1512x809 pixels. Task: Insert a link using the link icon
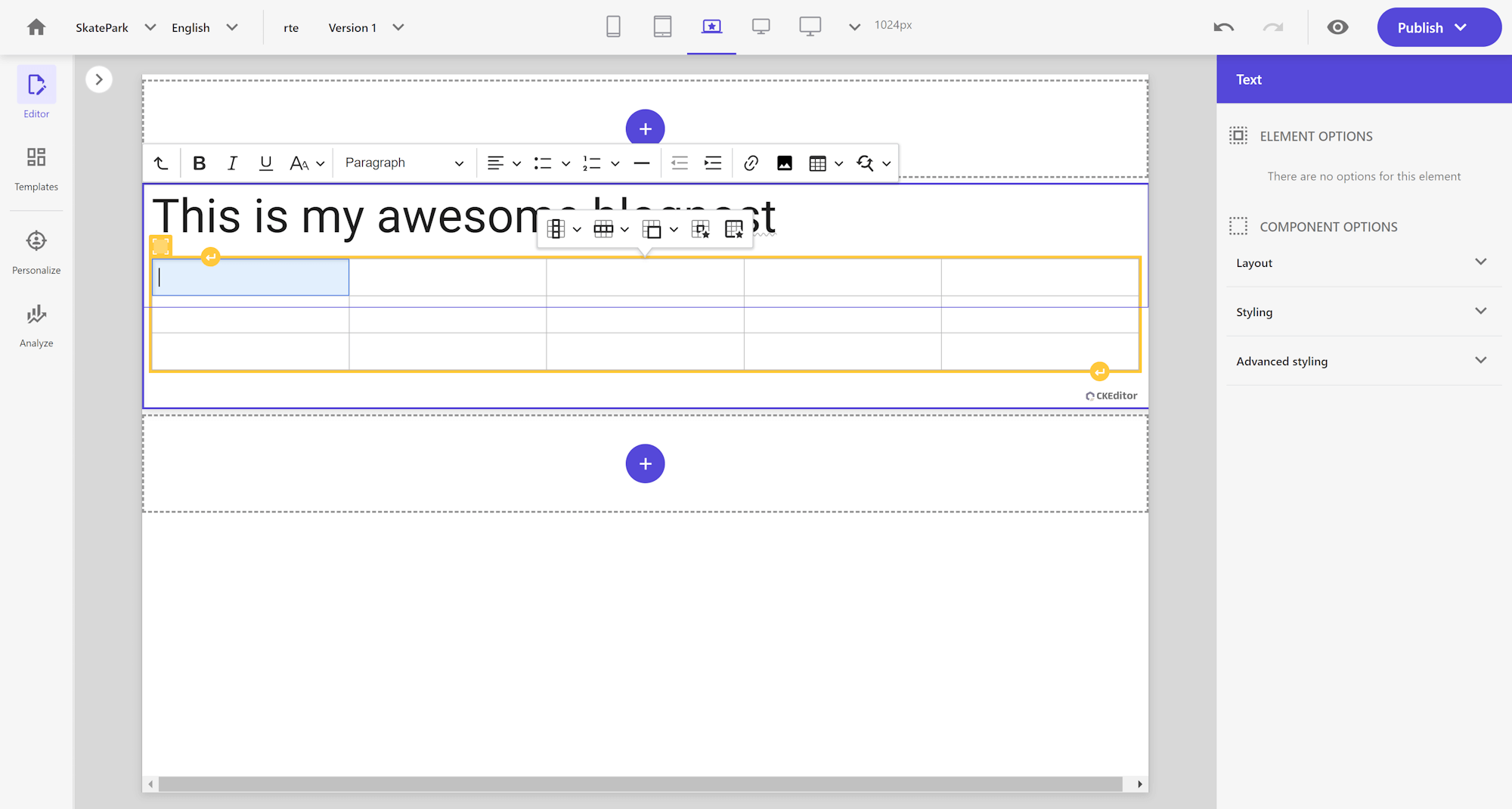coord(751,163)
